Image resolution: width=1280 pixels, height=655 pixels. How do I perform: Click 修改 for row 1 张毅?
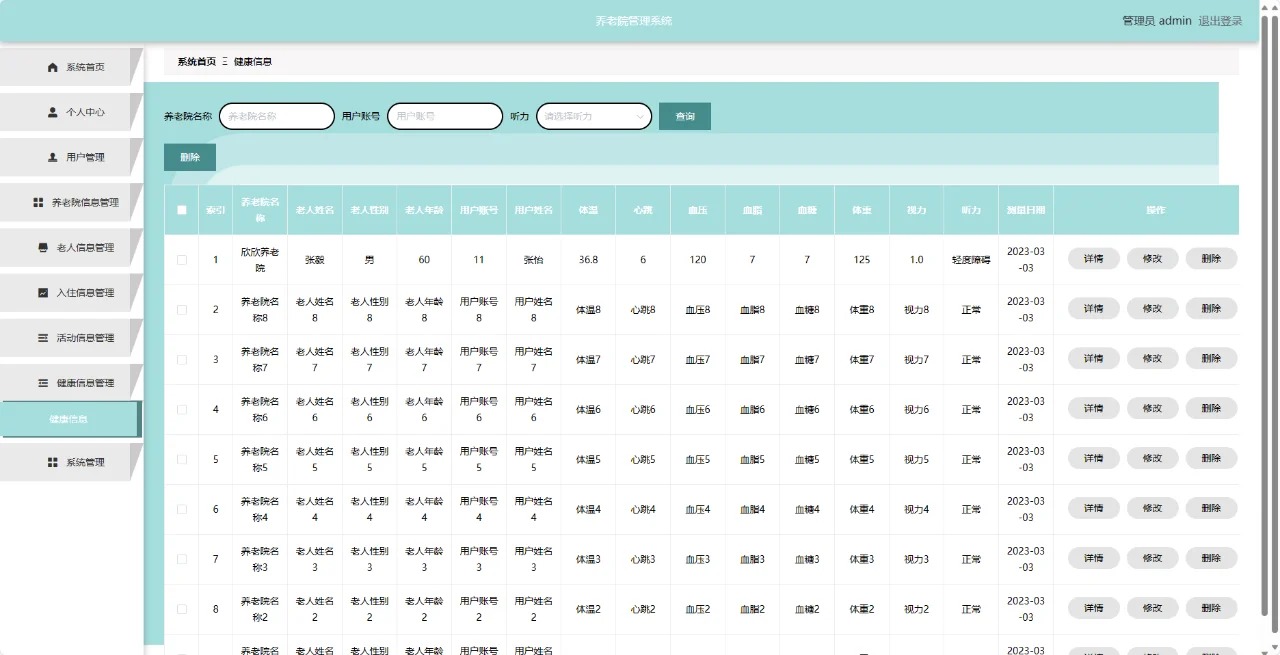point(1153,258)
